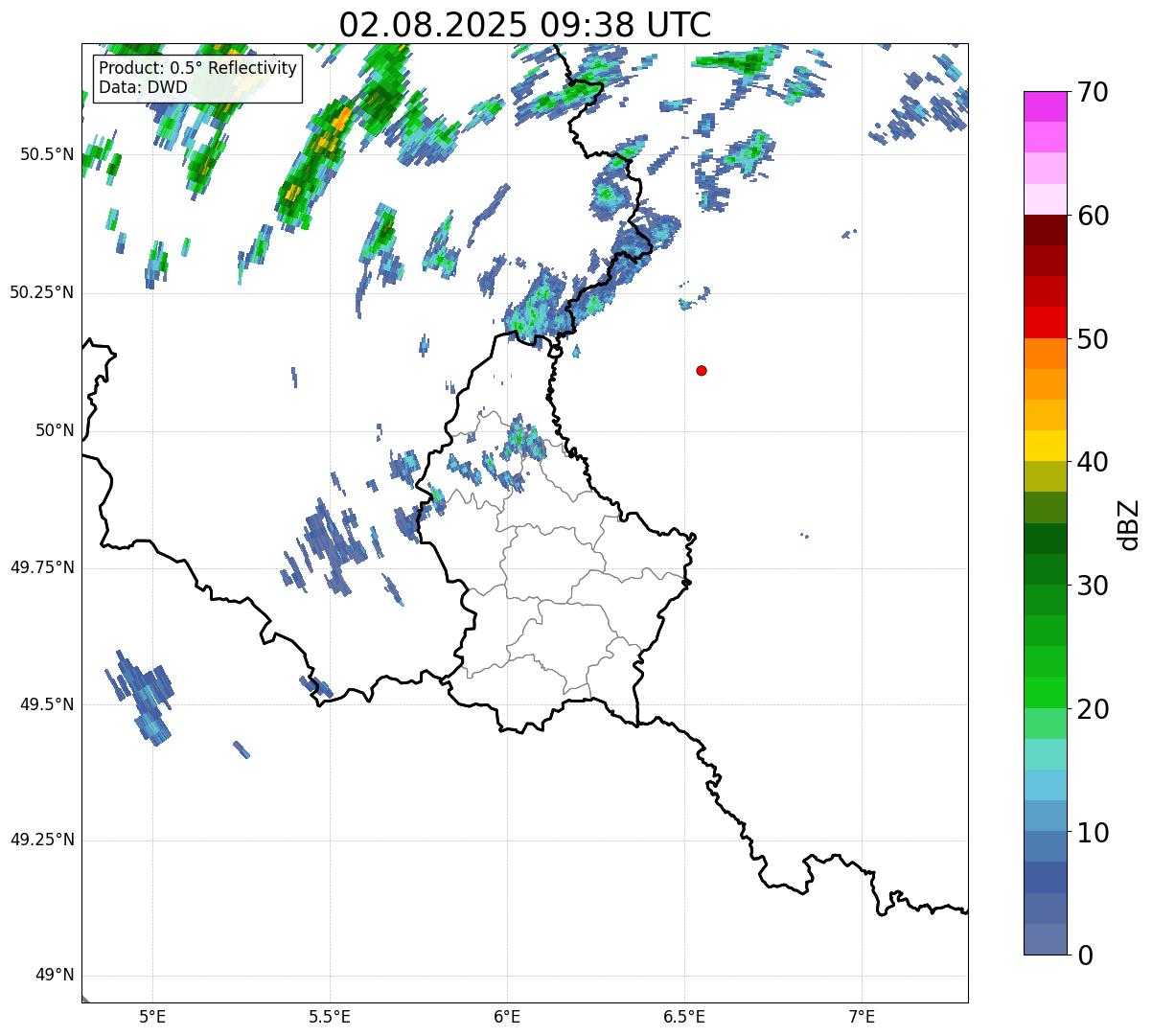The width and height of the screenshot is (1152, 1036).
Task: Click the 6.5°E longitude label
Action: pyautogui.click(x=684, y=1017)
